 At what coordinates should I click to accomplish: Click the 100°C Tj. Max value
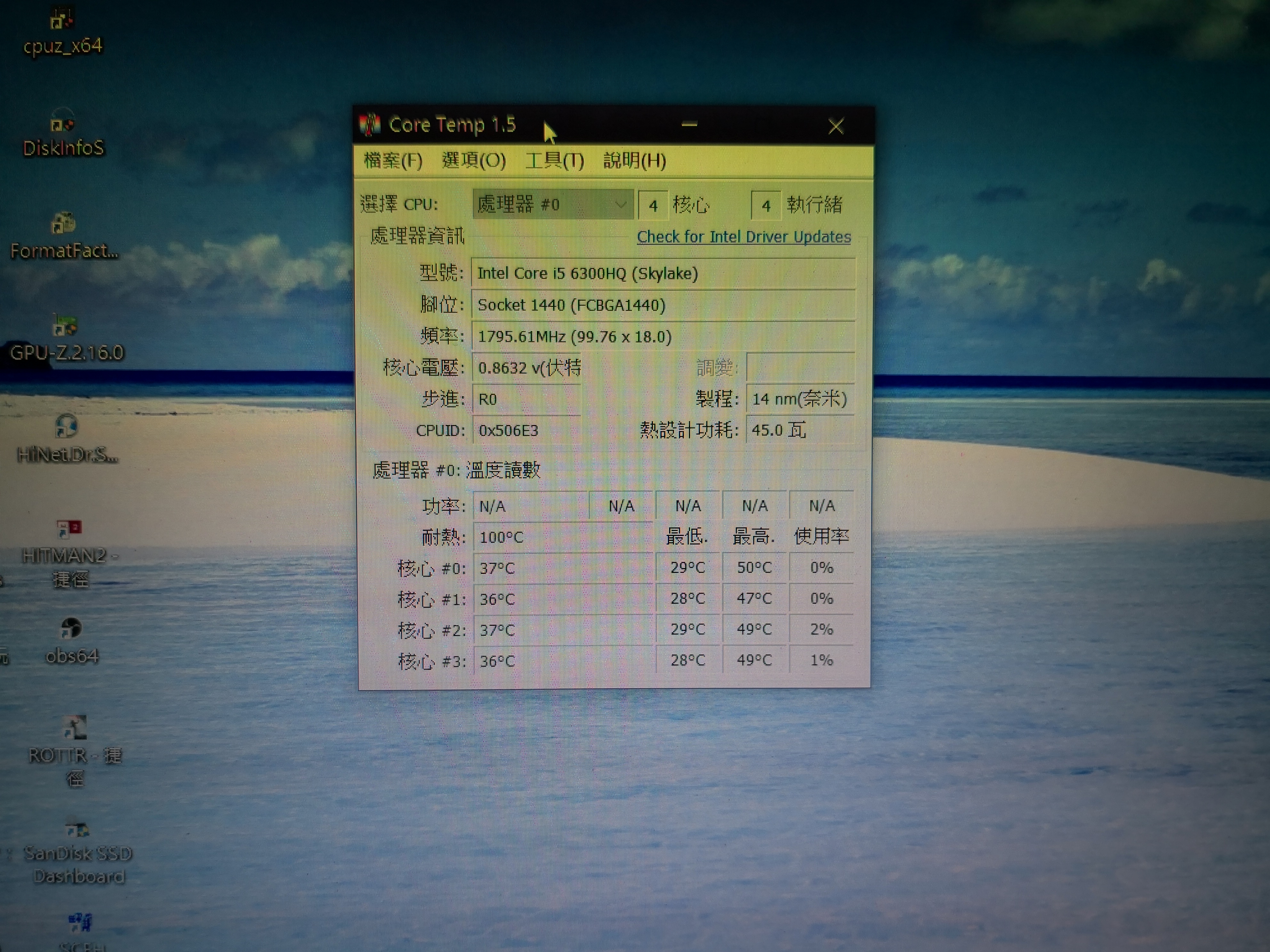[563, 537]
